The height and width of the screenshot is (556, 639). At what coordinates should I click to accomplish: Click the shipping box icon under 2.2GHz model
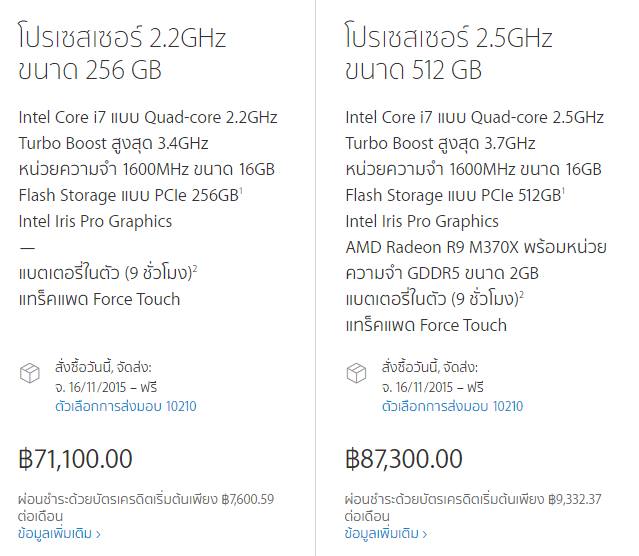point(29,373)
